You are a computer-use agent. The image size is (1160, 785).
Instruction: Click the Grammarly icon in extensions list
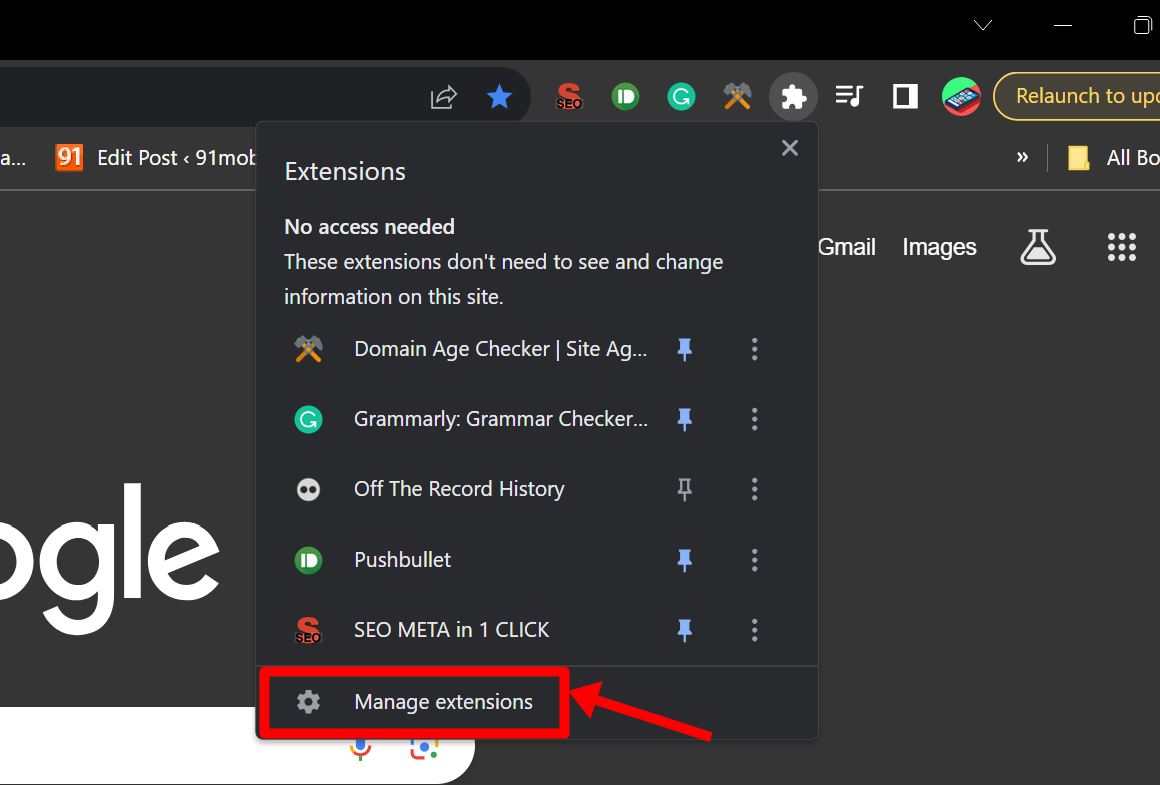pos(308,420)
